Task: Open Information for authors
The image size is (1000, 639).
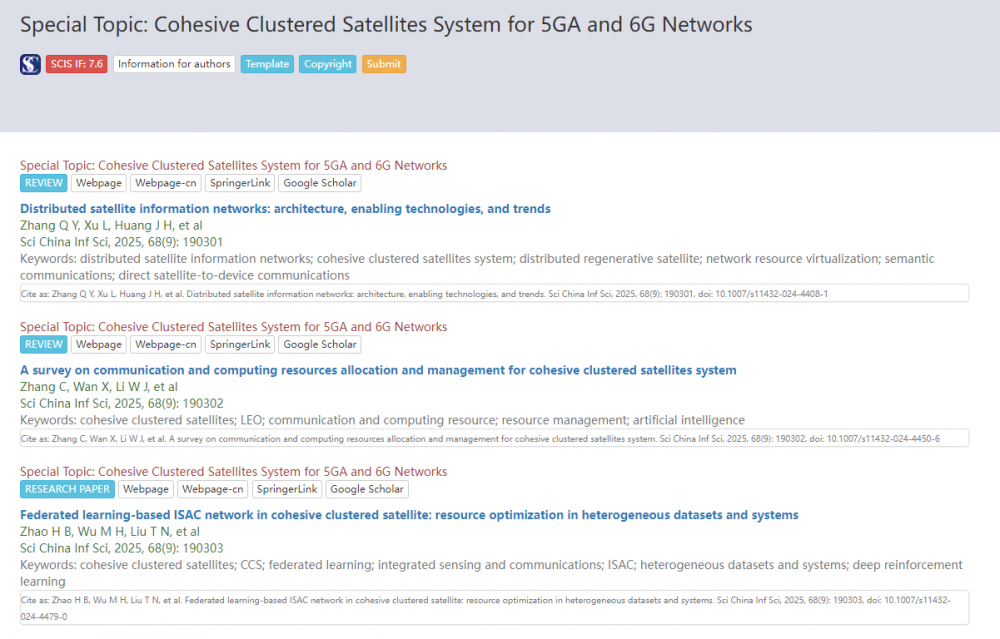Action: tap(174, 64)
